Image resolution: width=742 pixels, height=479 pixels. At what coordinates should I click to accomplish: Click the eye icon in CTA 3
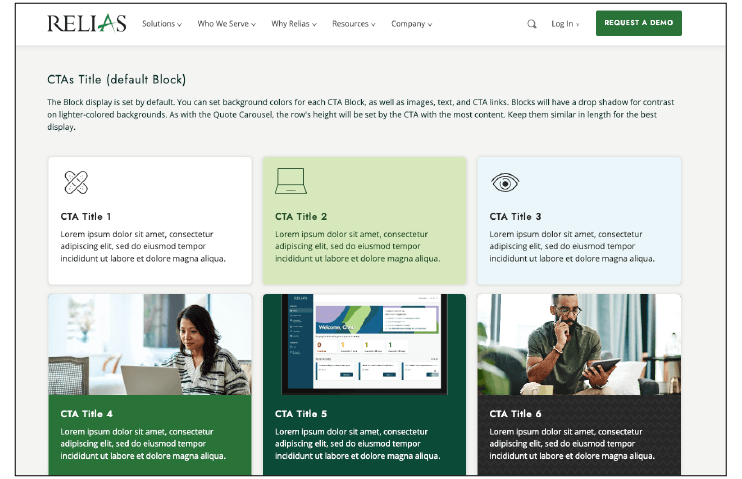click(505, 182)
